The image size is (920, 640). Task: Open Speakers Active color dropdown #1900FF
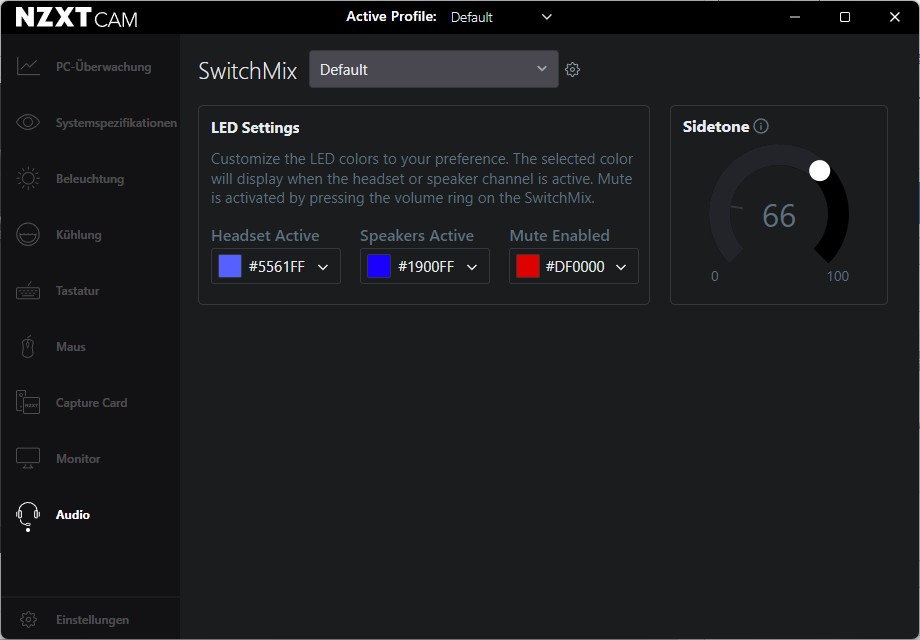425,266
